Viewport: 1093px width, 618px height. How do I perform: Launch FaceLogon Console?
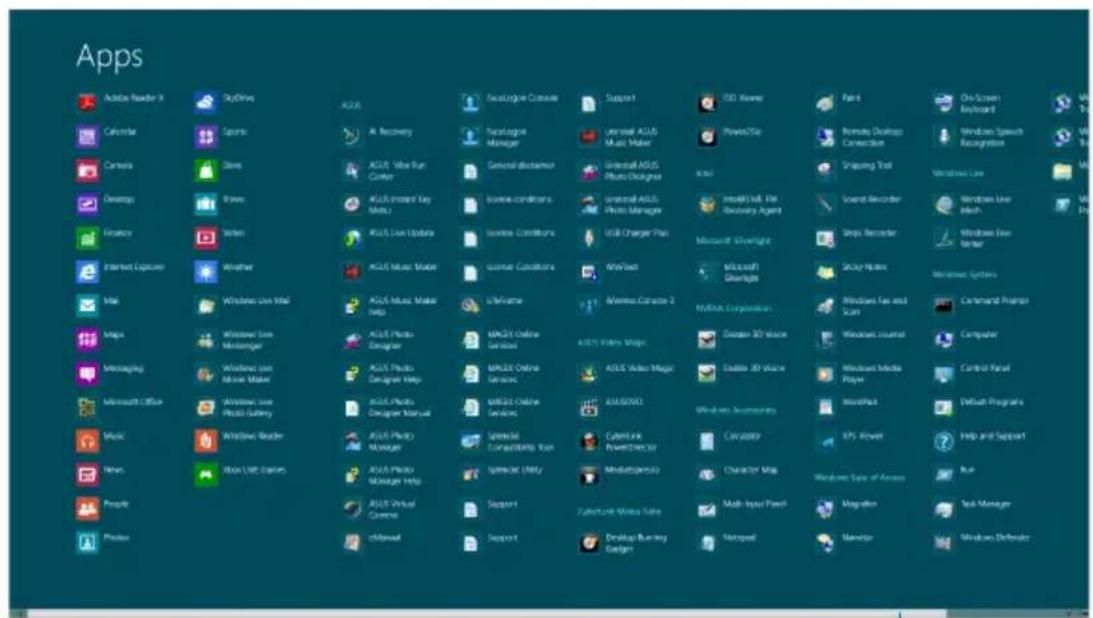pos(509,102)
